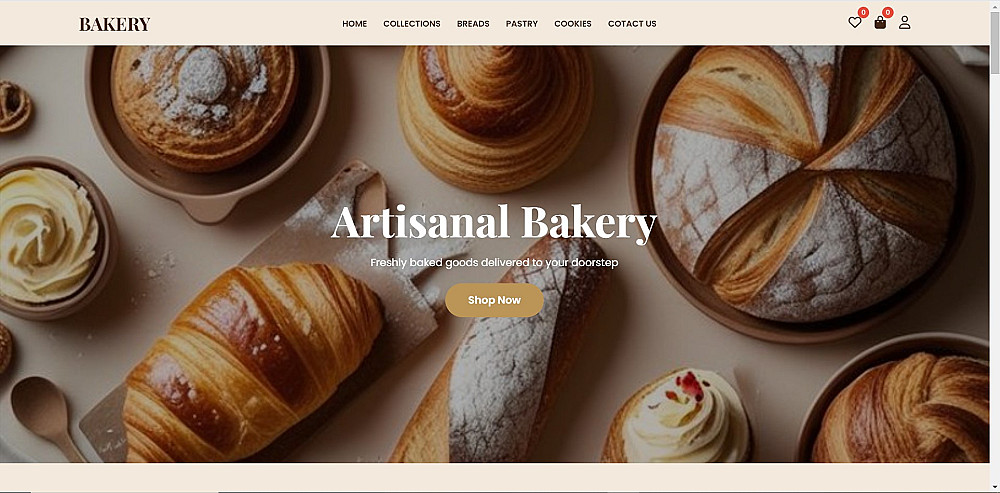
Task: Click the round flour-dusted loaf in hero image
Action: pos(804,183)
